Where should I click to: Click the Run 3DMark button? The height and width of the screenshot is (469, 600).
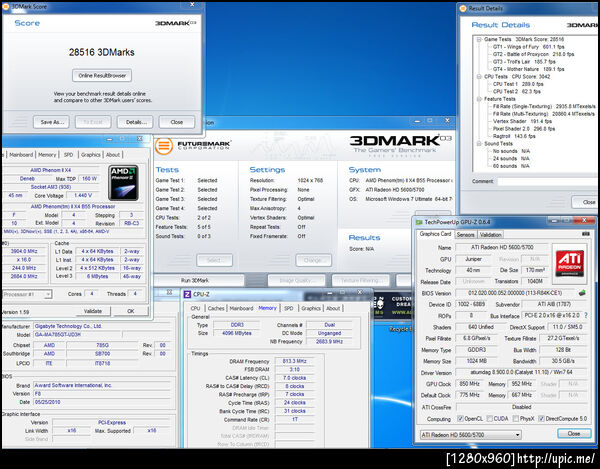point(199,280)
